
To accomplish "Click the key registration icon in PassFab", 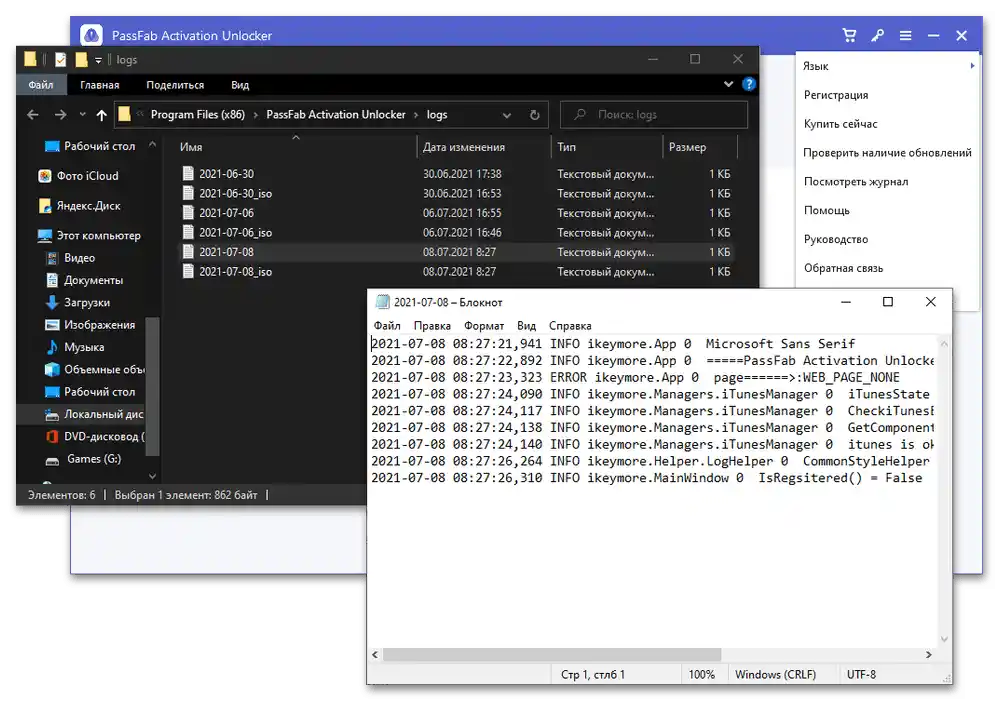I will (x=877, y=36).
